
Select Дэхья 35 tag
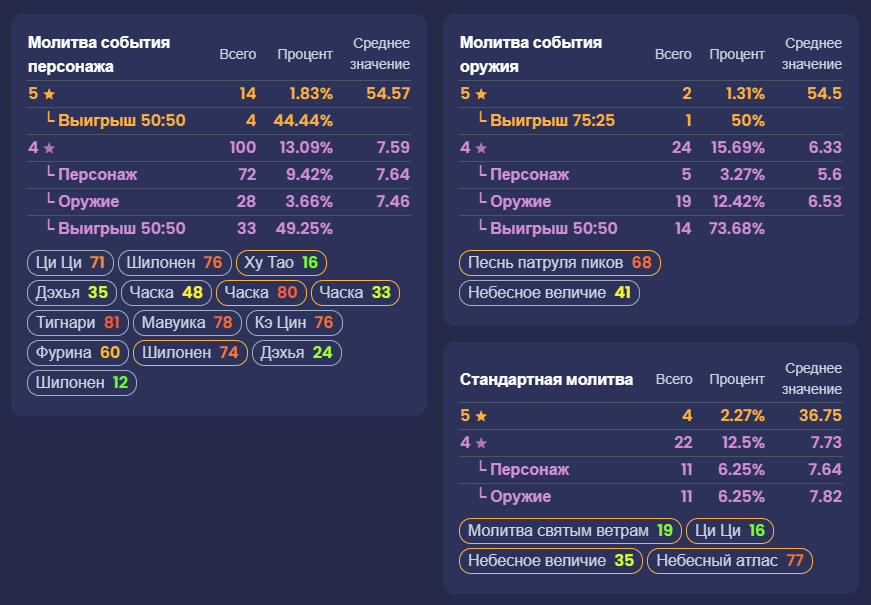pyautogui.click(x=72, y=293)
